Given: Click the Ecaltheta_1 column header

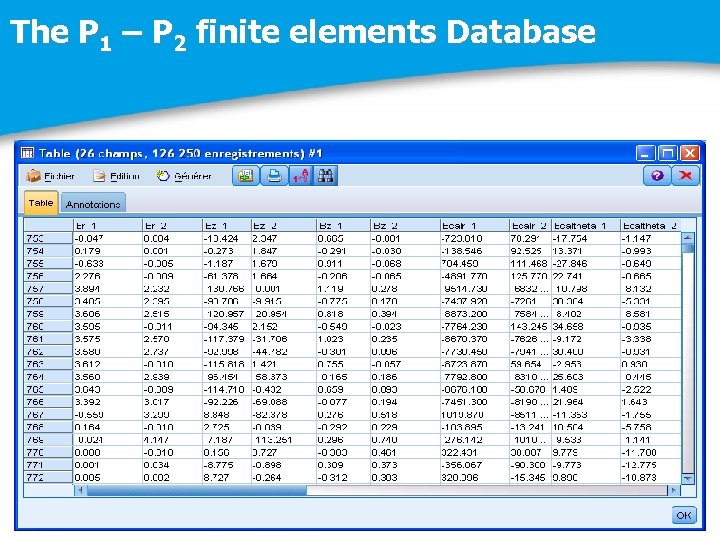Looking at the screenshot, I should pos(586,225).
